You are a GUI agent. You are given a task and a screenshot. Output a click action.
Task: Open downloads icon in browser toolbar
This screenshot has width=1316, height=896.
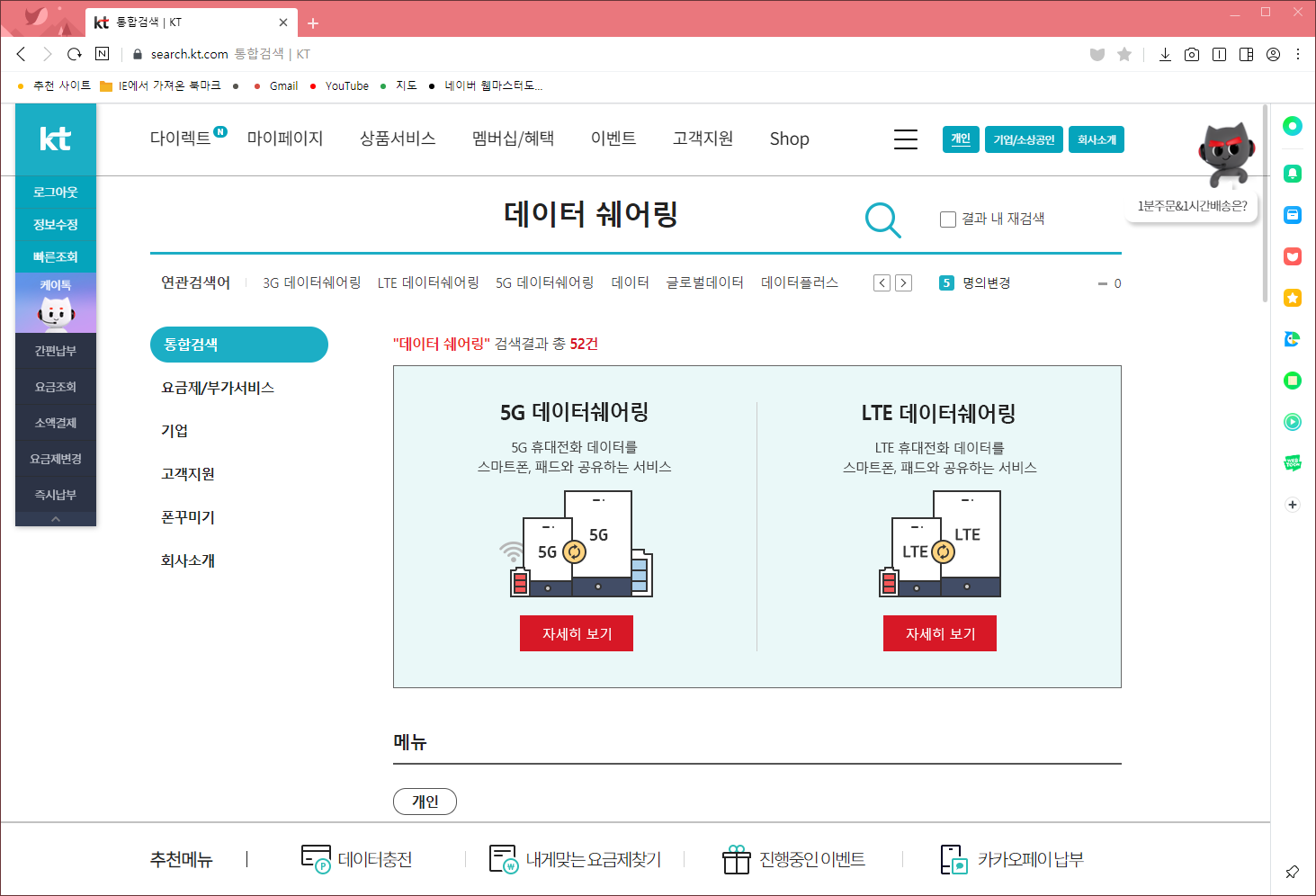1165,54
